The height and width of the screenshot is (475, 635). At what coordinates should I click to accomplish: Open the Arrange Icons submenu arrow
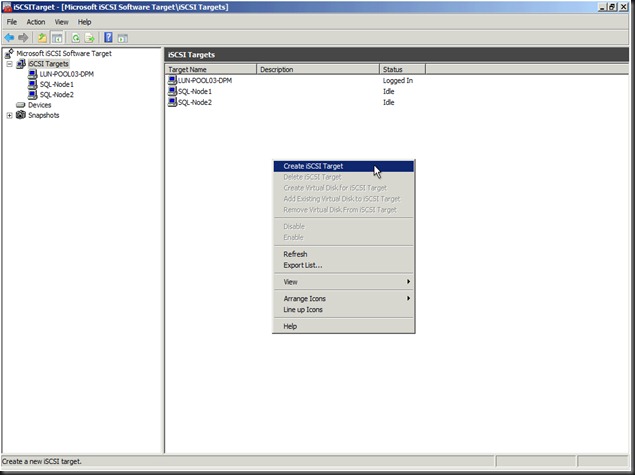409,298
